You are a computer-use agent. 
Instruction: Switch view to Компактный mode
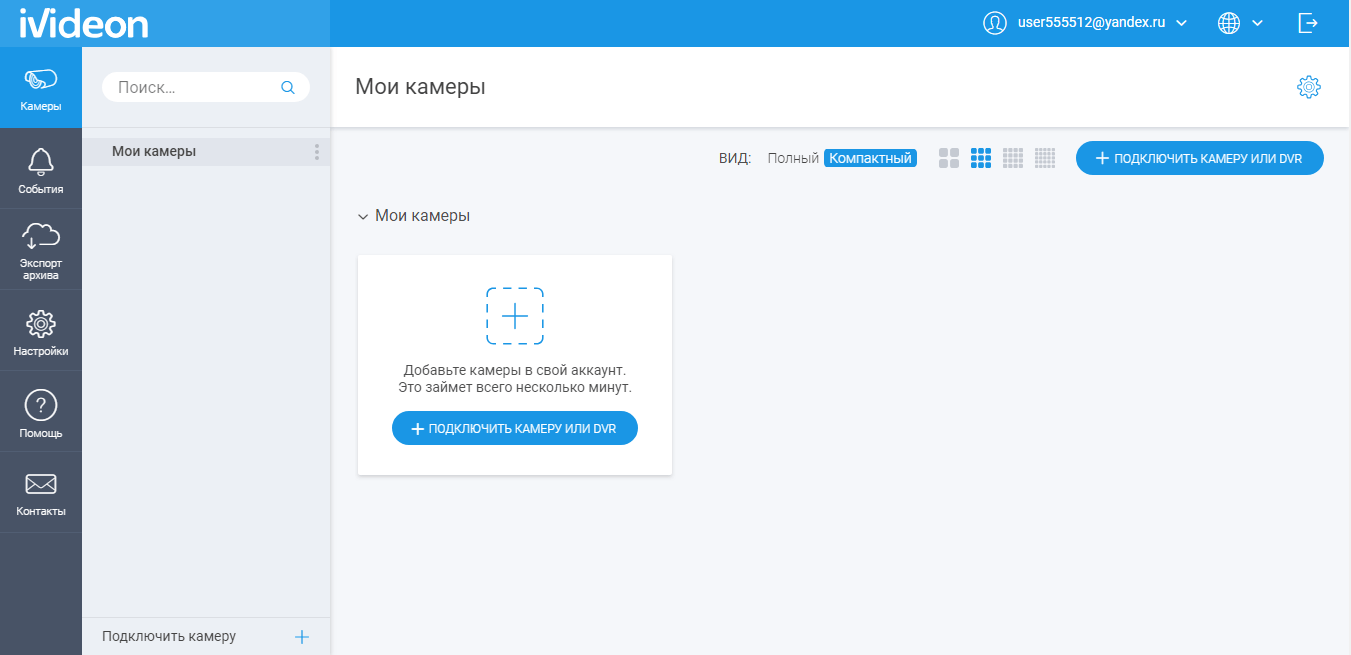(x=870, y=158)
